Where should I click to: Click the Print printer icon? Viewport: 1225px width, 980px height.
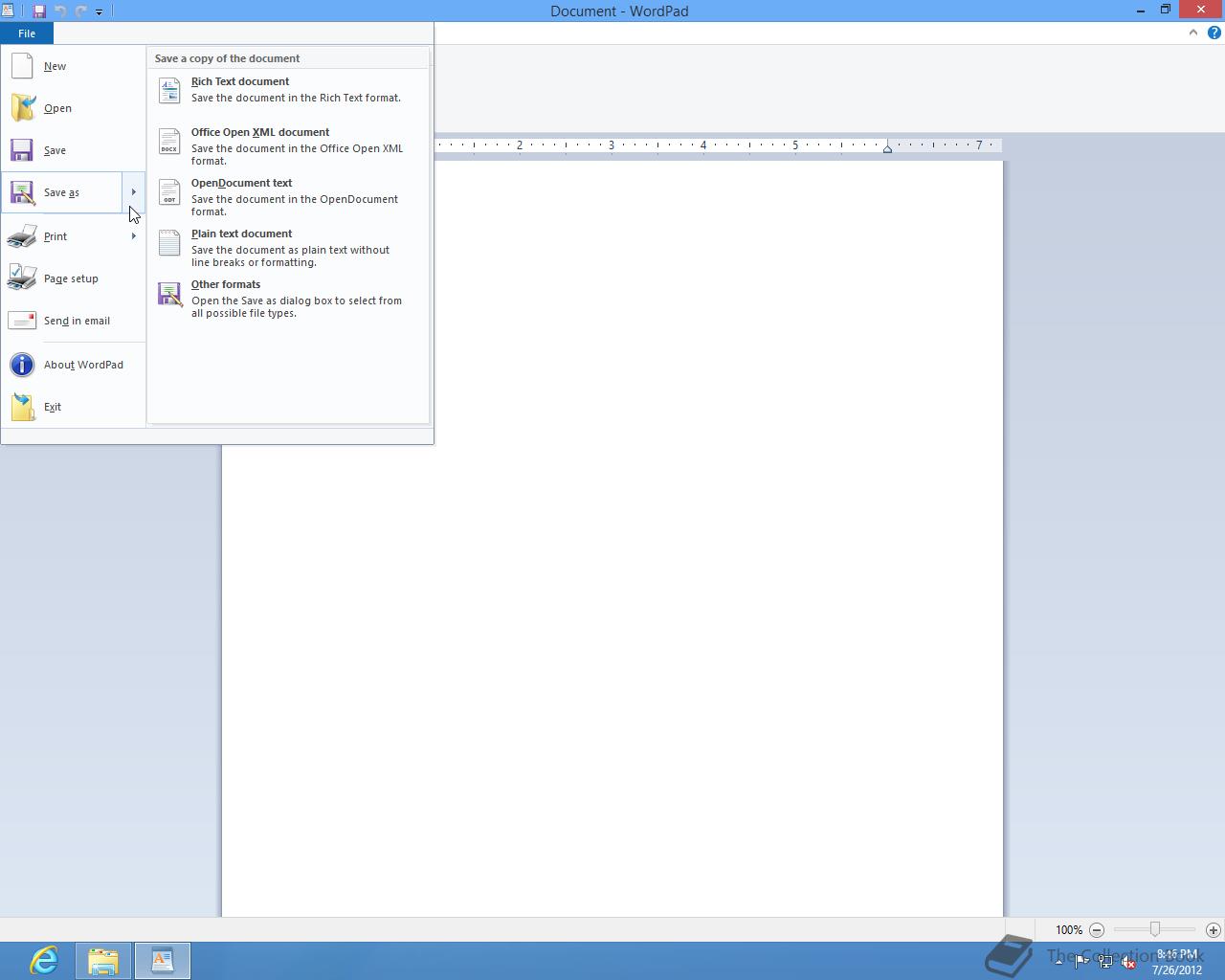(x=22, y=236)
